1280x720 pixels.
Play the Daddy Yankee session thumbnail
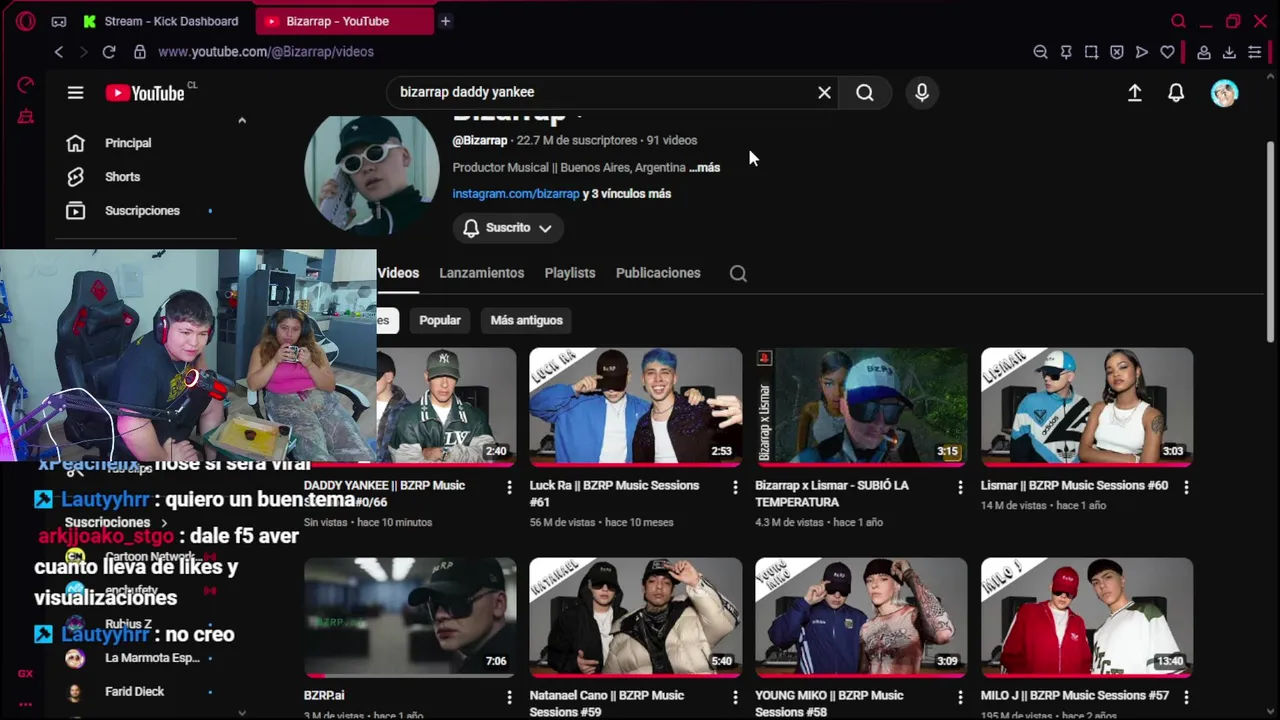tap(446, 407)
